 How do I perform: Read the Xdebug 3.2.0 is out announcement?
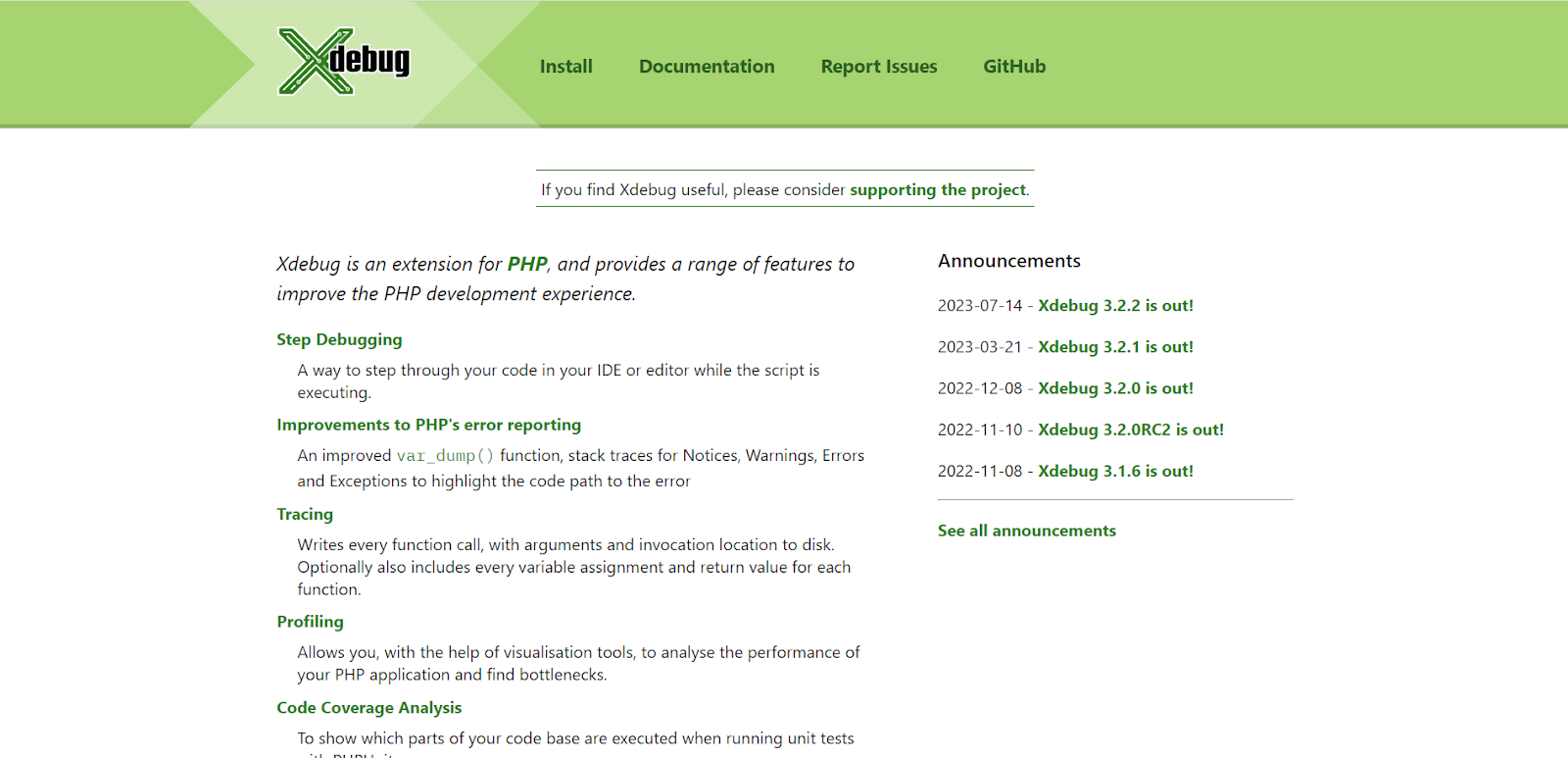pos(1115,388)
